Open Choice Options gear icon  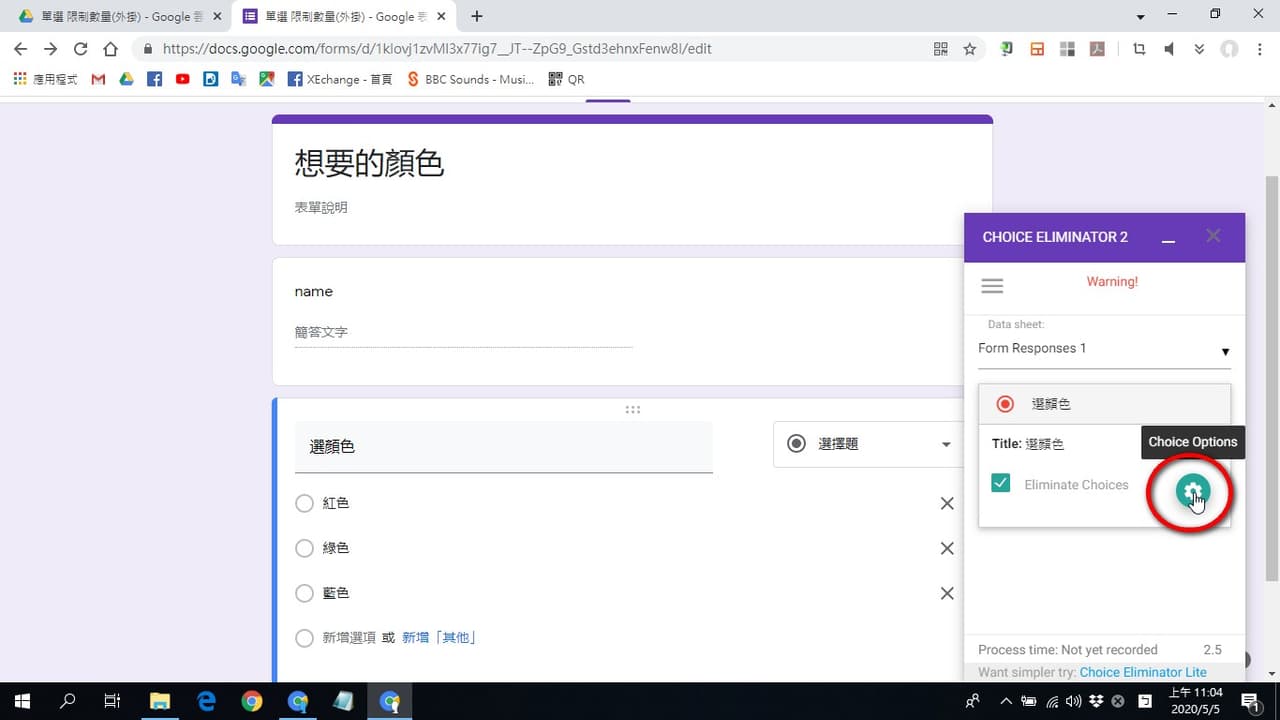point(1192,491)
